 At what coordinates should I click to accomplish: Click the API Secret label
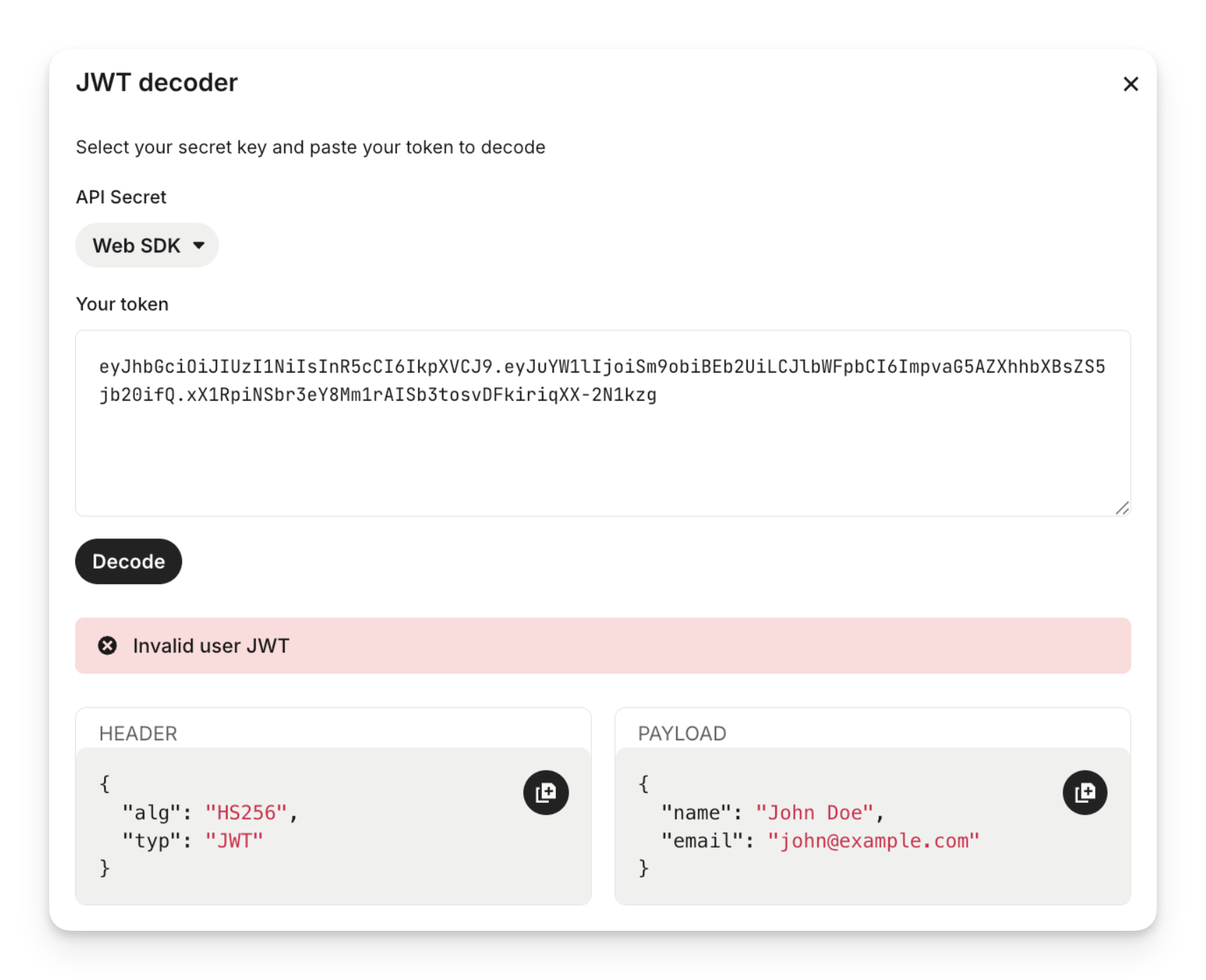[x=121, y=197]
